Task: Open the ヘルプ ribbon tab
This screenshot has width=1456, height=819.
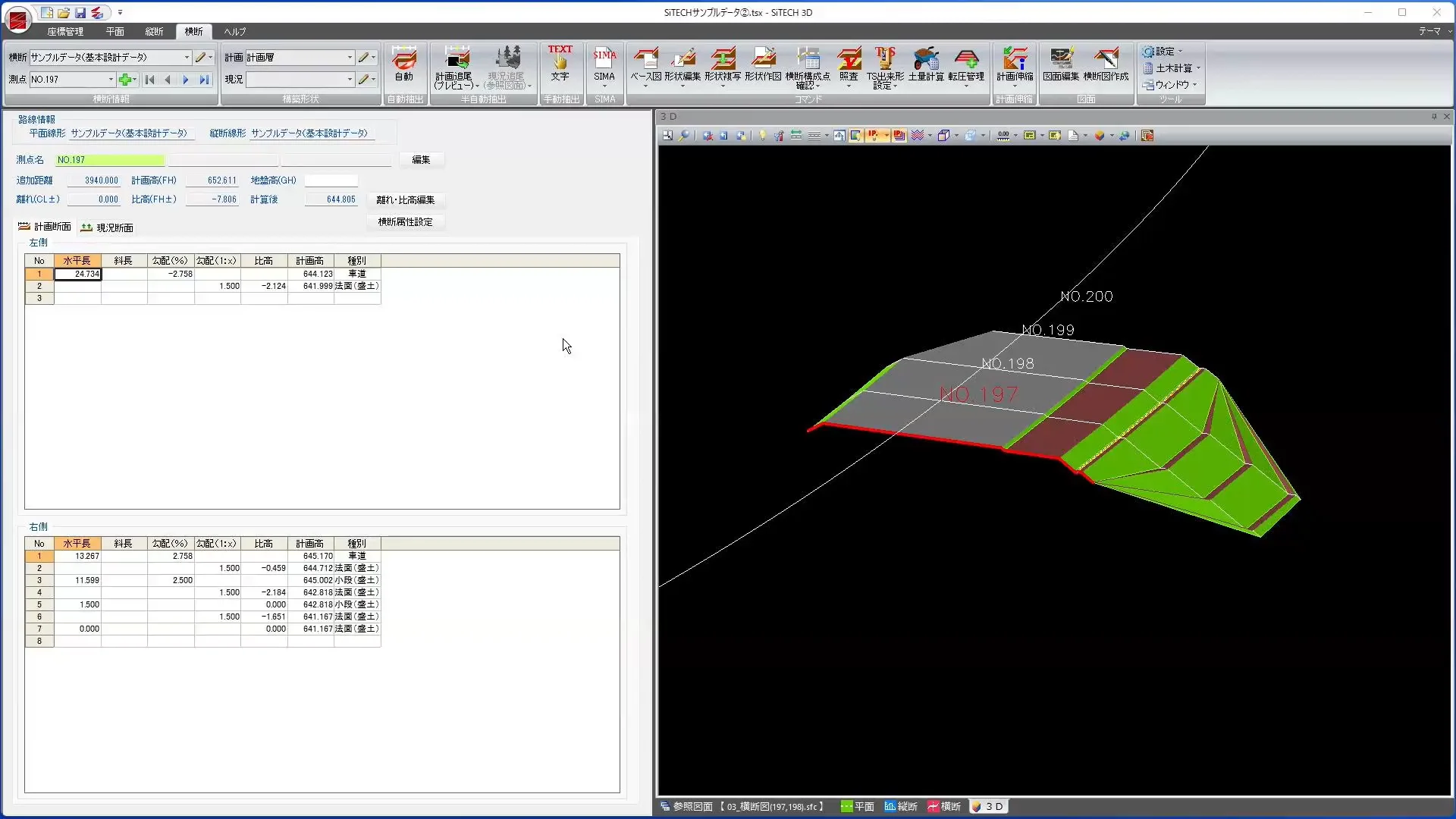Action: pyautogui.click(x=234, y=31)
